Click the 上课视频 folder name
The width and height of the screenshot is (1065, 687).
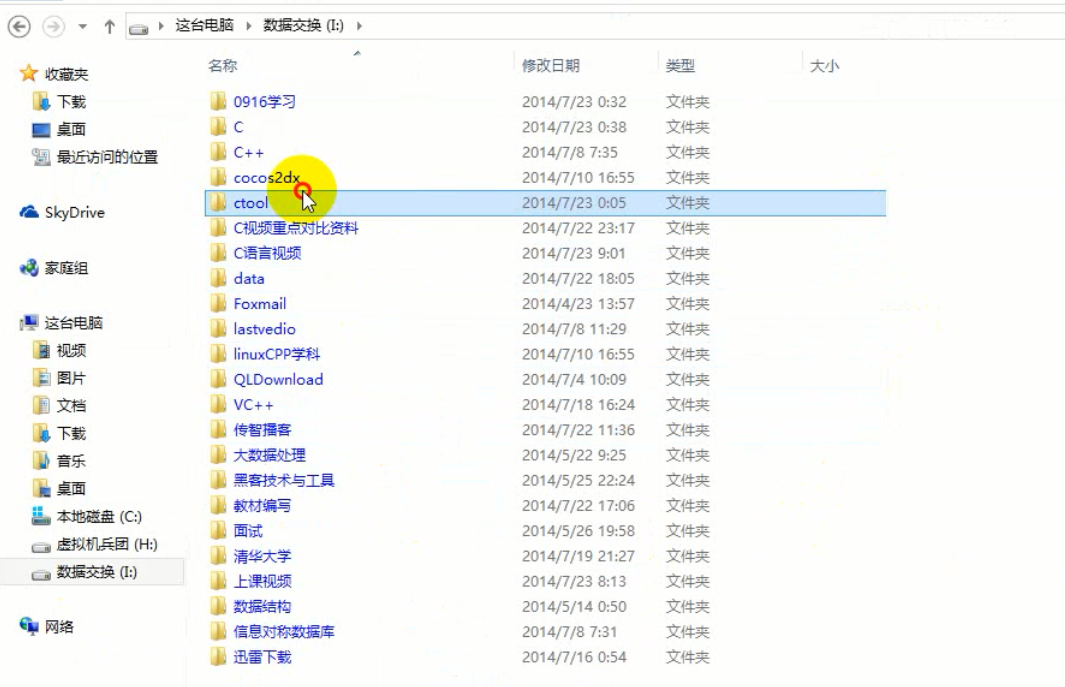tap(262, 581)
